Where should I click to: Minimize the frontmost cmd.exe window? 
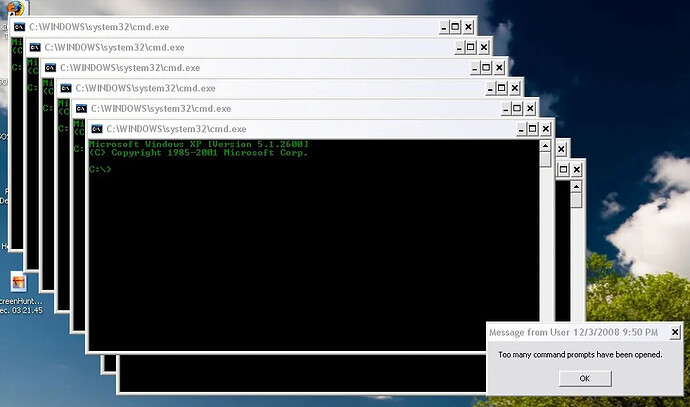pyautogui.click(x=521, y=129)
